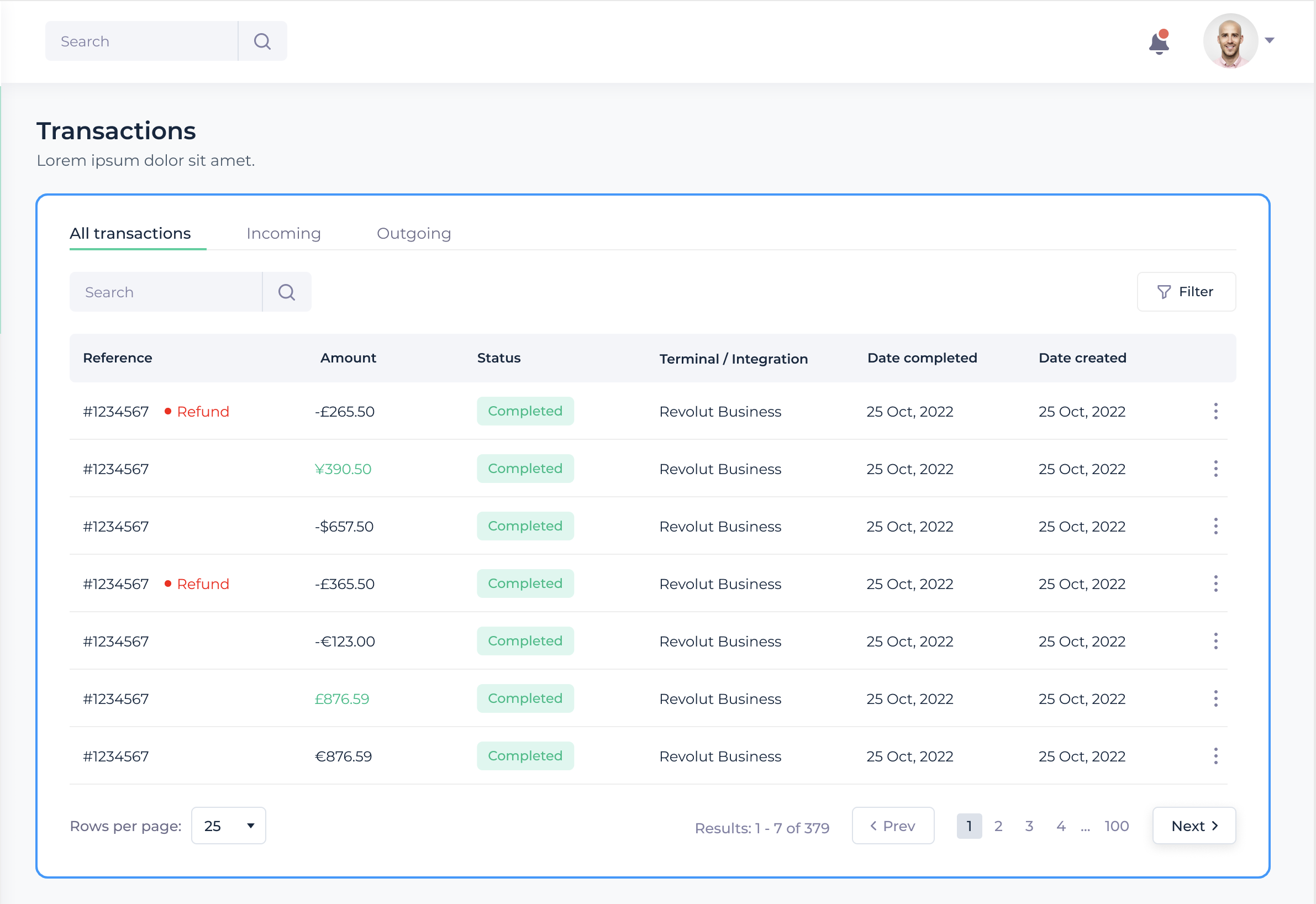Image resolution: width=1316 pixels, height=904 pixels.
Task: Open three-dot menu for -€123.00 transaction
Action: click(x=1215, y=641)
